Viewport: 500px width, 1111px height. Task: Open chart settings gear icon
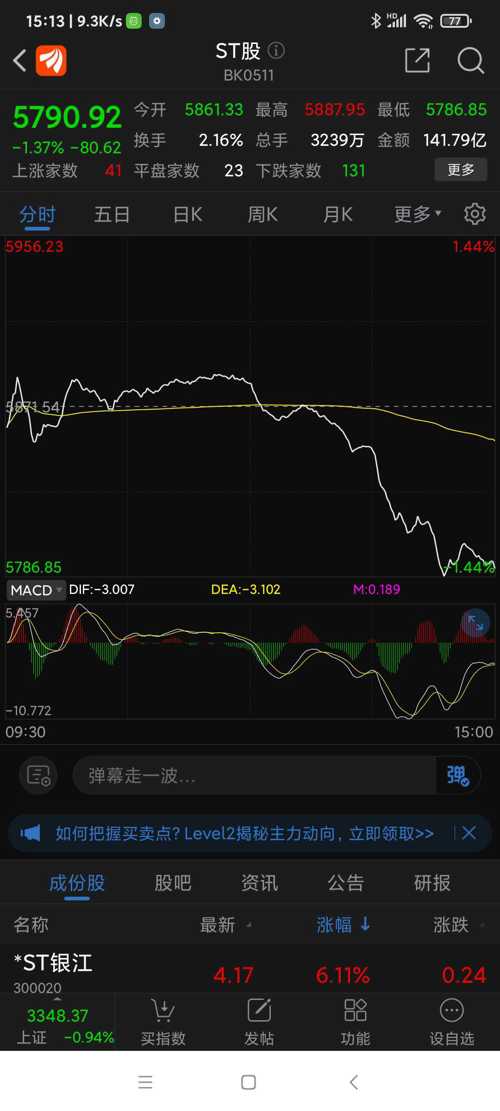pyautogui.click(x=475, y=214)
